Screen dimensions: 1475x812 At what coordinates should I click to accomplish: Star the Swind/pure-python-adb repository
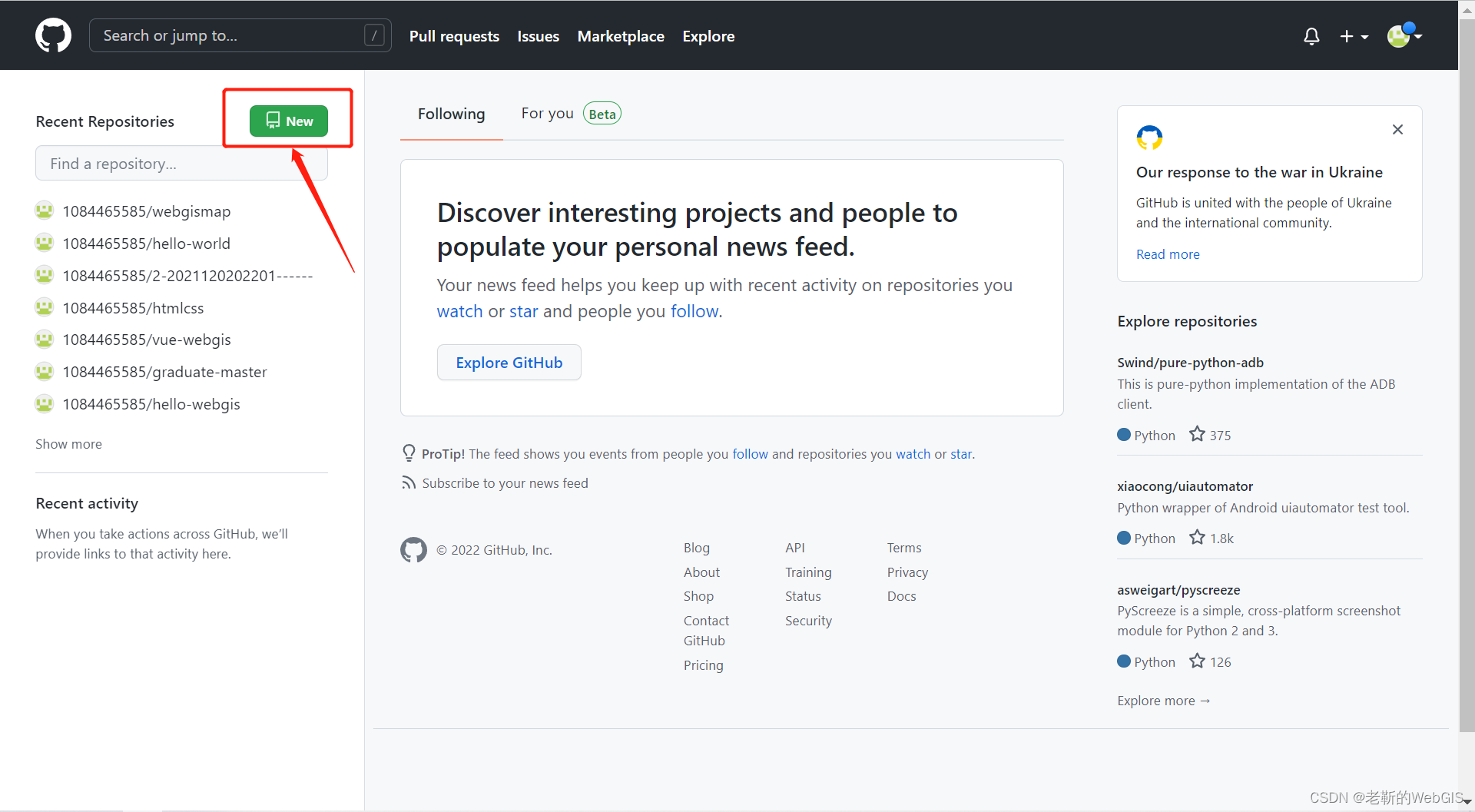[1197, 434]
